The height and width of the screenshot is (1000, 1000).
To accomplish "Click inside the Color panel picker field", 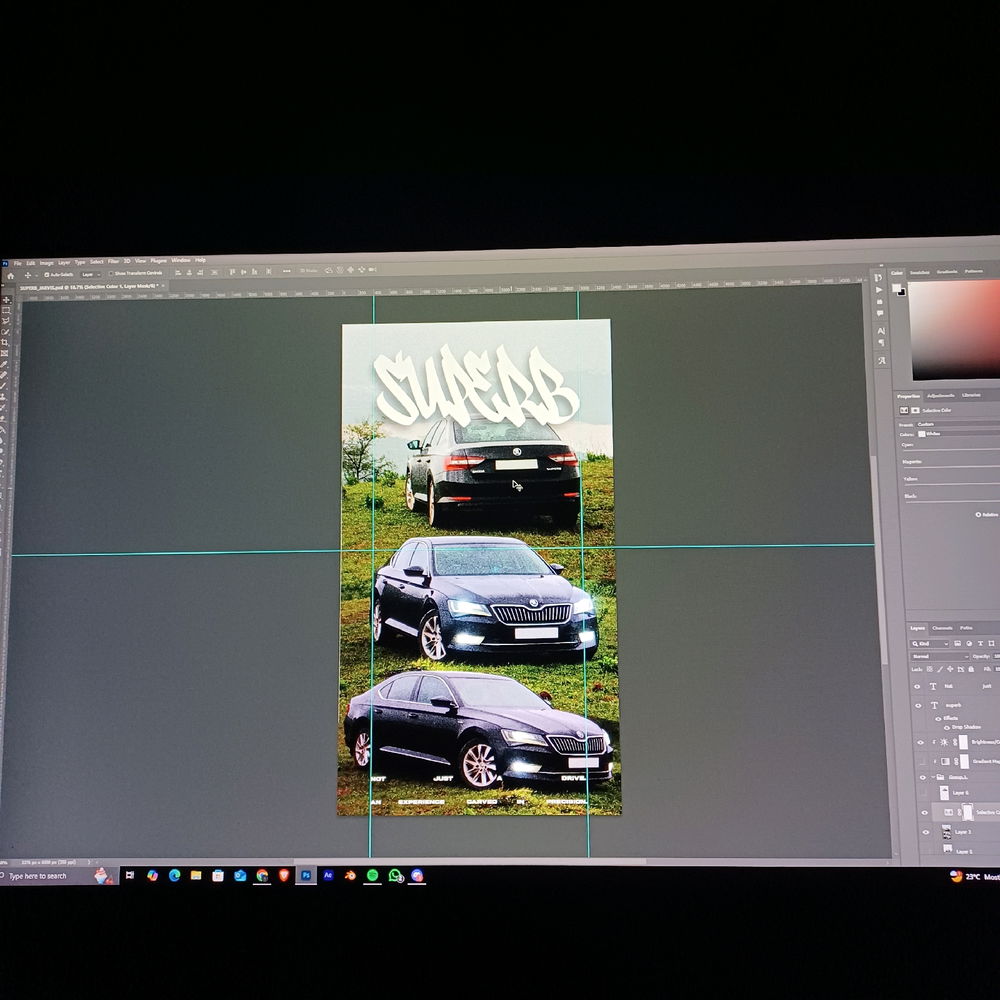I will (x=955, y=328).
